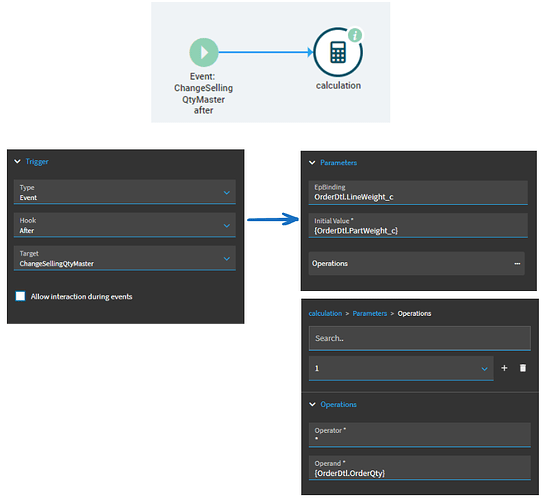Open the operation index dropdown showing 1
The width and height of the screenshot is (543, 500).
[x=401, y=368]
